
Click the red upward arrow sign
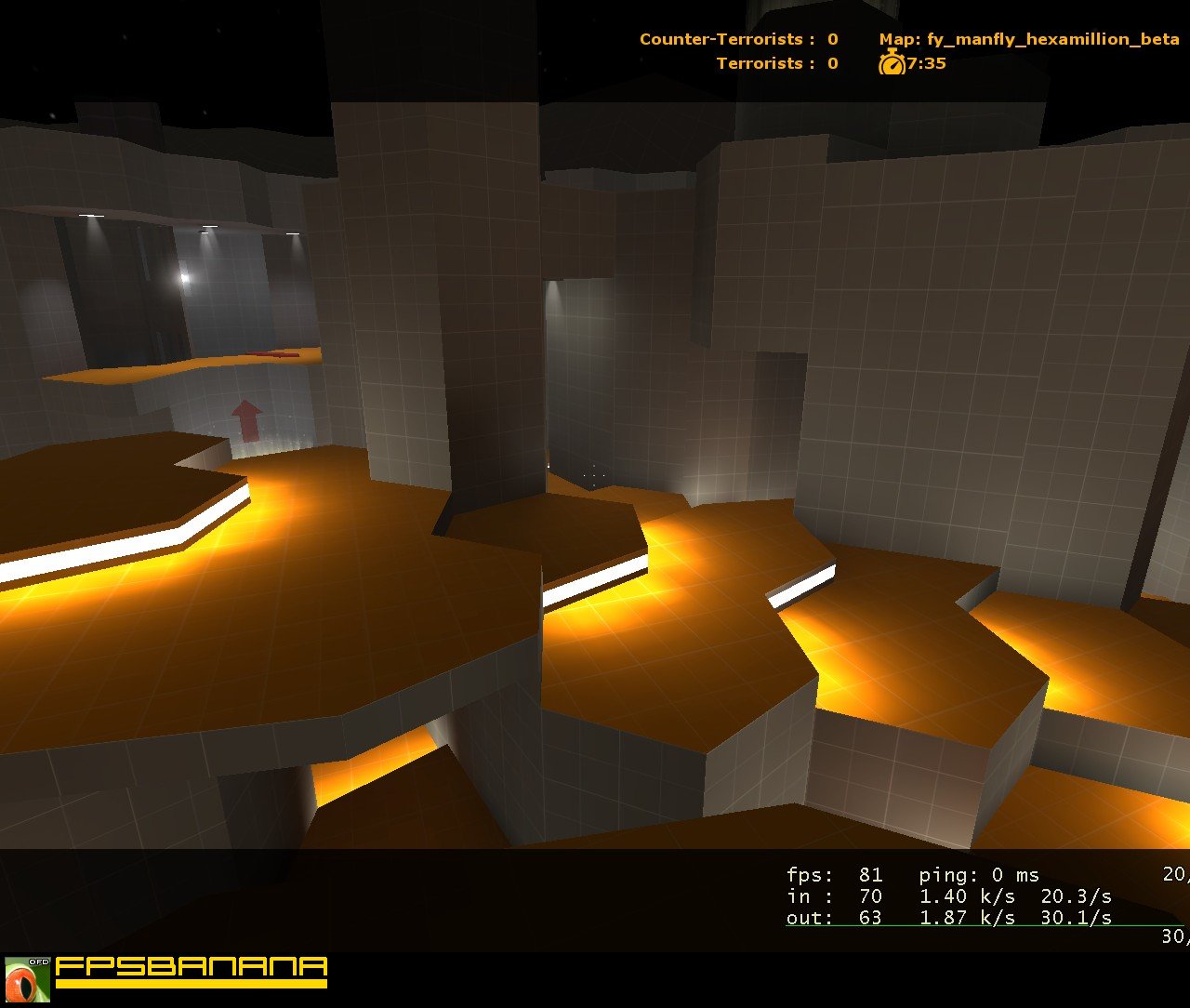click(x=246, y=420)
